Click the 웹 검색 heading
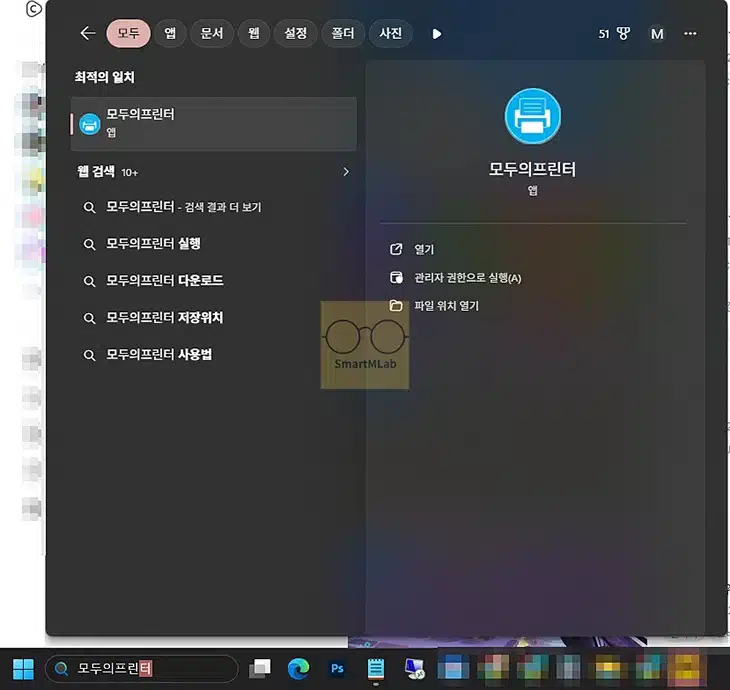Image resolution: width=730 pixels, height=690 pixels. [96, 171]
